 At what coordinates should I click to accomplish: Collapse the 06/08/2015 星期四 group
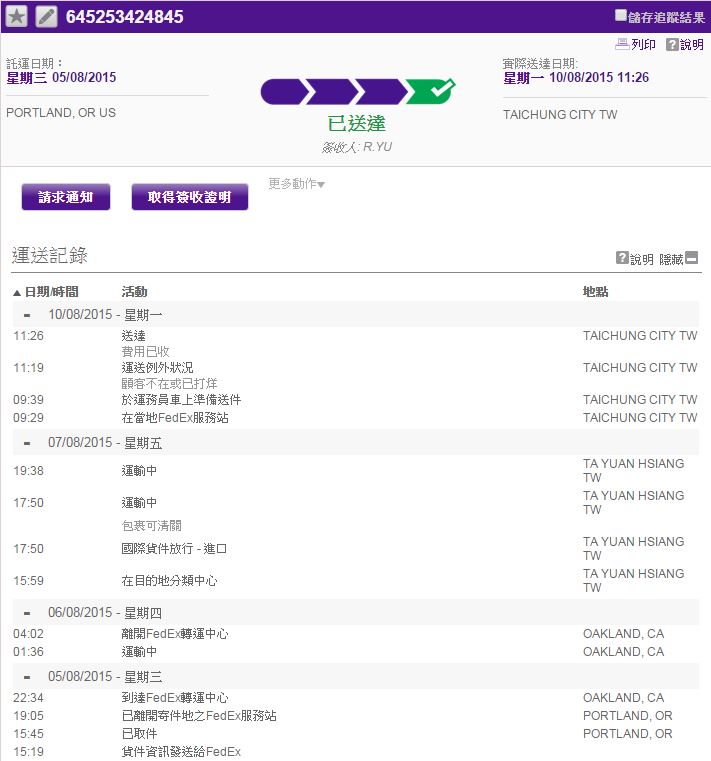click(x=27, y=613)
